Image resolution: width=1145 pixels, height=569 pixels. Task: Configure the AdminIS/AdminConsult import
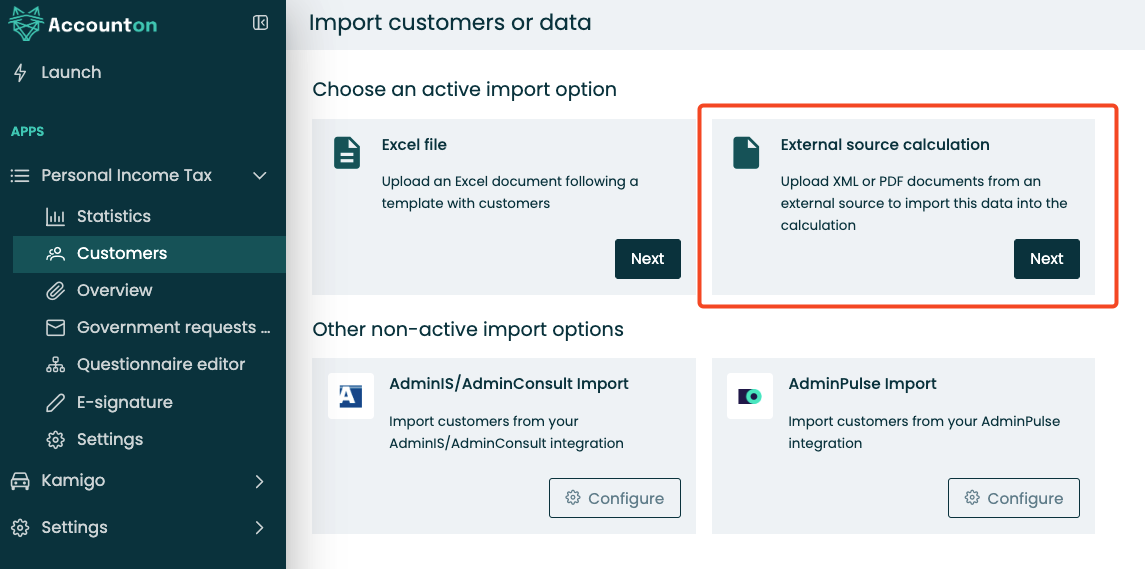coord(615,498)
